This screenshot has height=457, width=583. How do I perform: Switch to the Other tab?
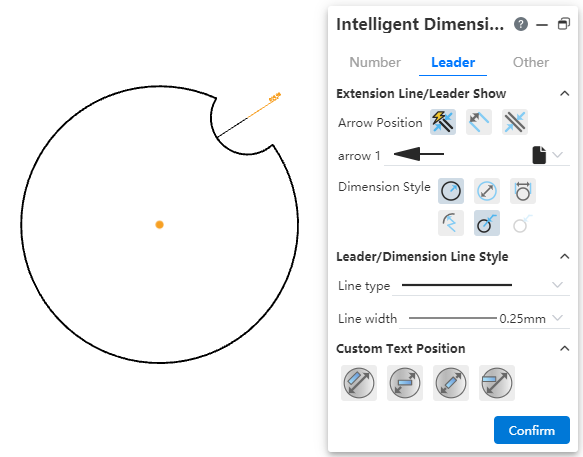click(x=531, y=62)
